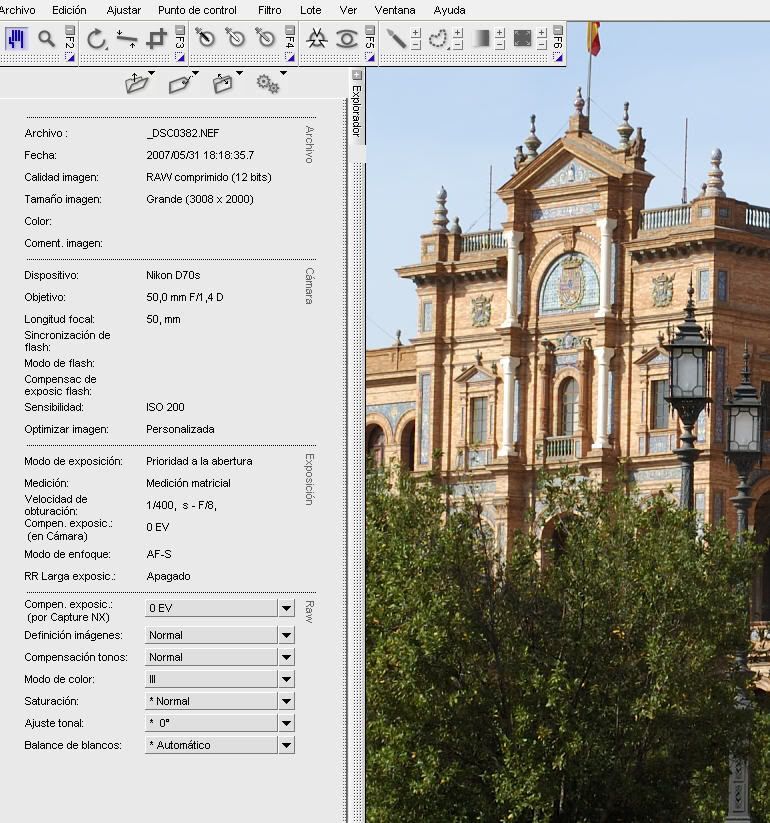Click the batch gears icon
Viewport: 770px width, 823px height.
[x=268, y=83]
